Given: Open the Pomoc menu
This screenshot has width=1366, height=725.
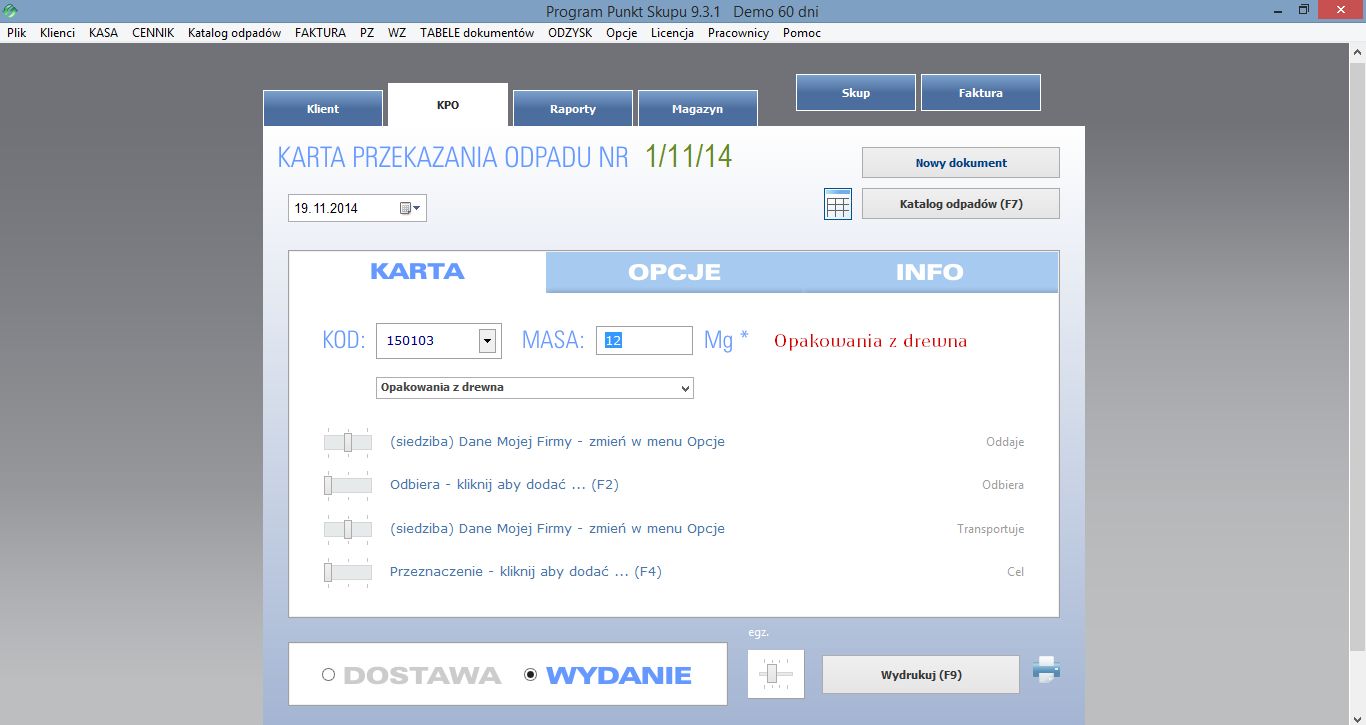Looking at the screenshot, I should click(802, 33).
